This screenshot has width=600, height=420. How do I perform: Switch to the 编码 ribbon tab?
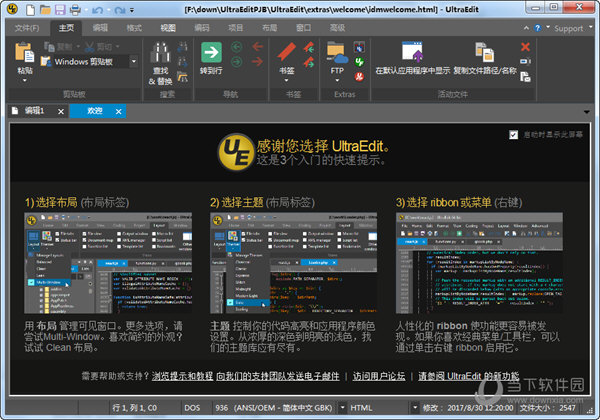click(202, 28)
